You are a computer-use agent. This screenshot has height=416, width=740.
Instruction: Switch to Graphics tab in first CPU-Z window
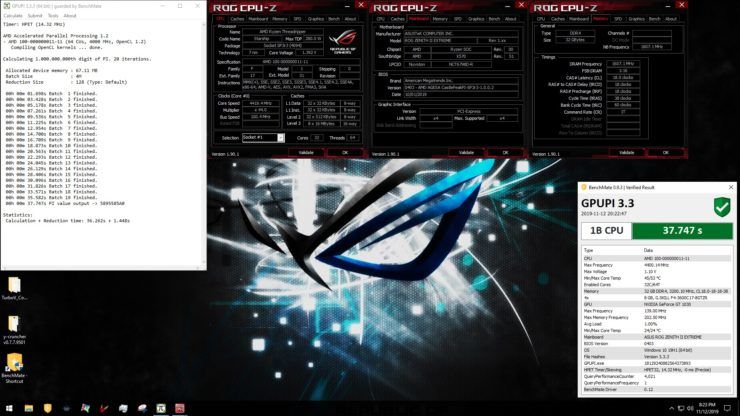pyautogui.click(x=316, y=19)
